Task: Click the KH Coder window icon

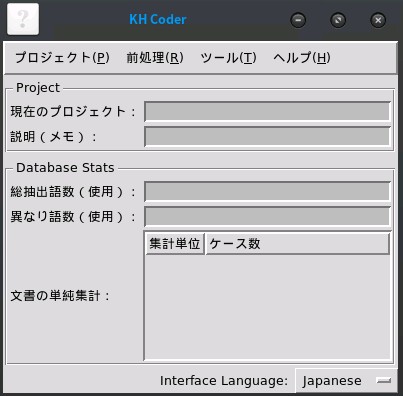Action: click(x=23, y=19)
